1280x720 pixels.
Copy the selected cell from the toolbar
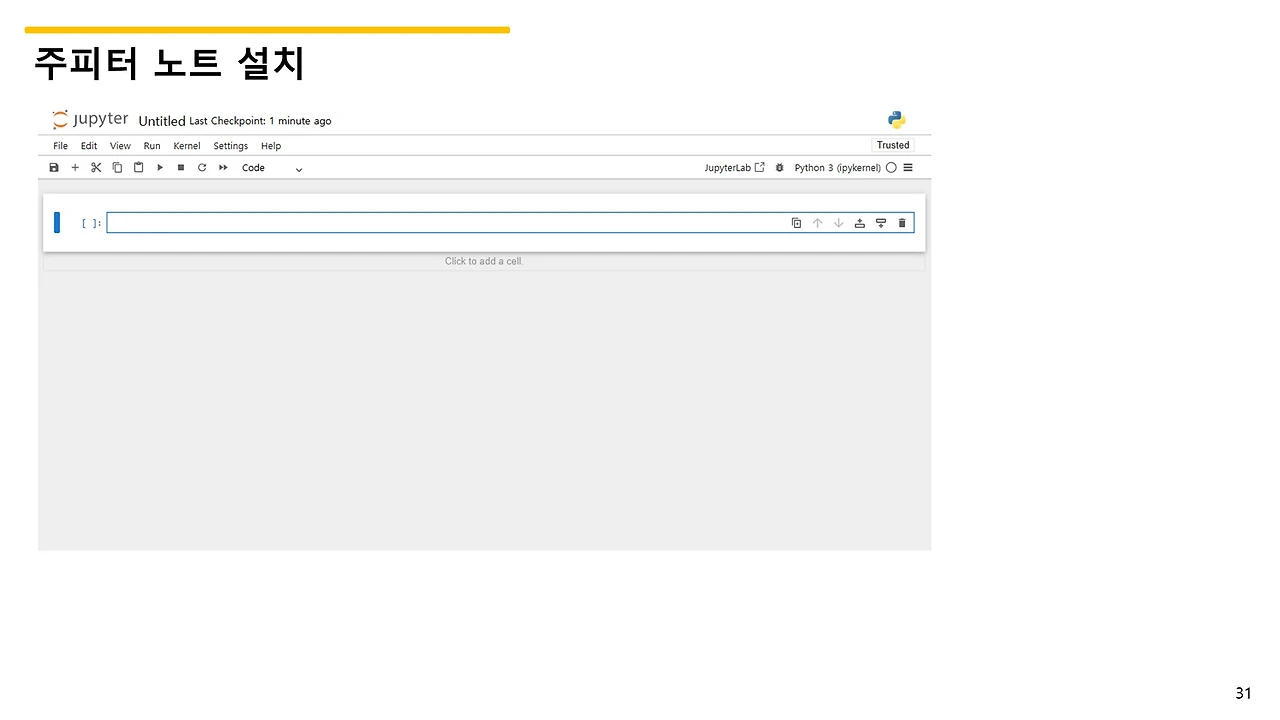(117, 168)
